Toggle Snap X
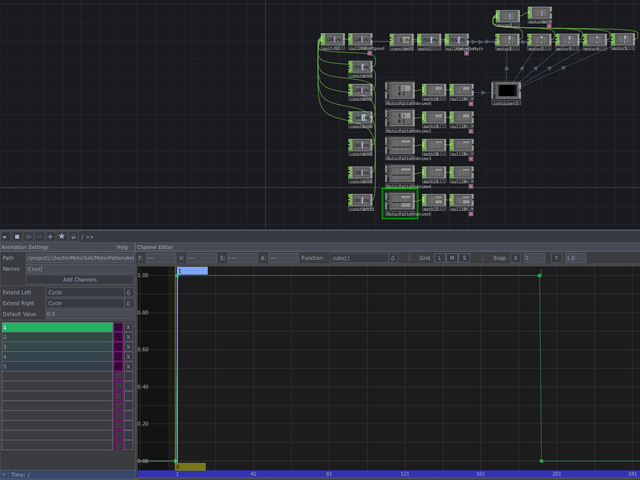640x480 pixels. point(516,258)
